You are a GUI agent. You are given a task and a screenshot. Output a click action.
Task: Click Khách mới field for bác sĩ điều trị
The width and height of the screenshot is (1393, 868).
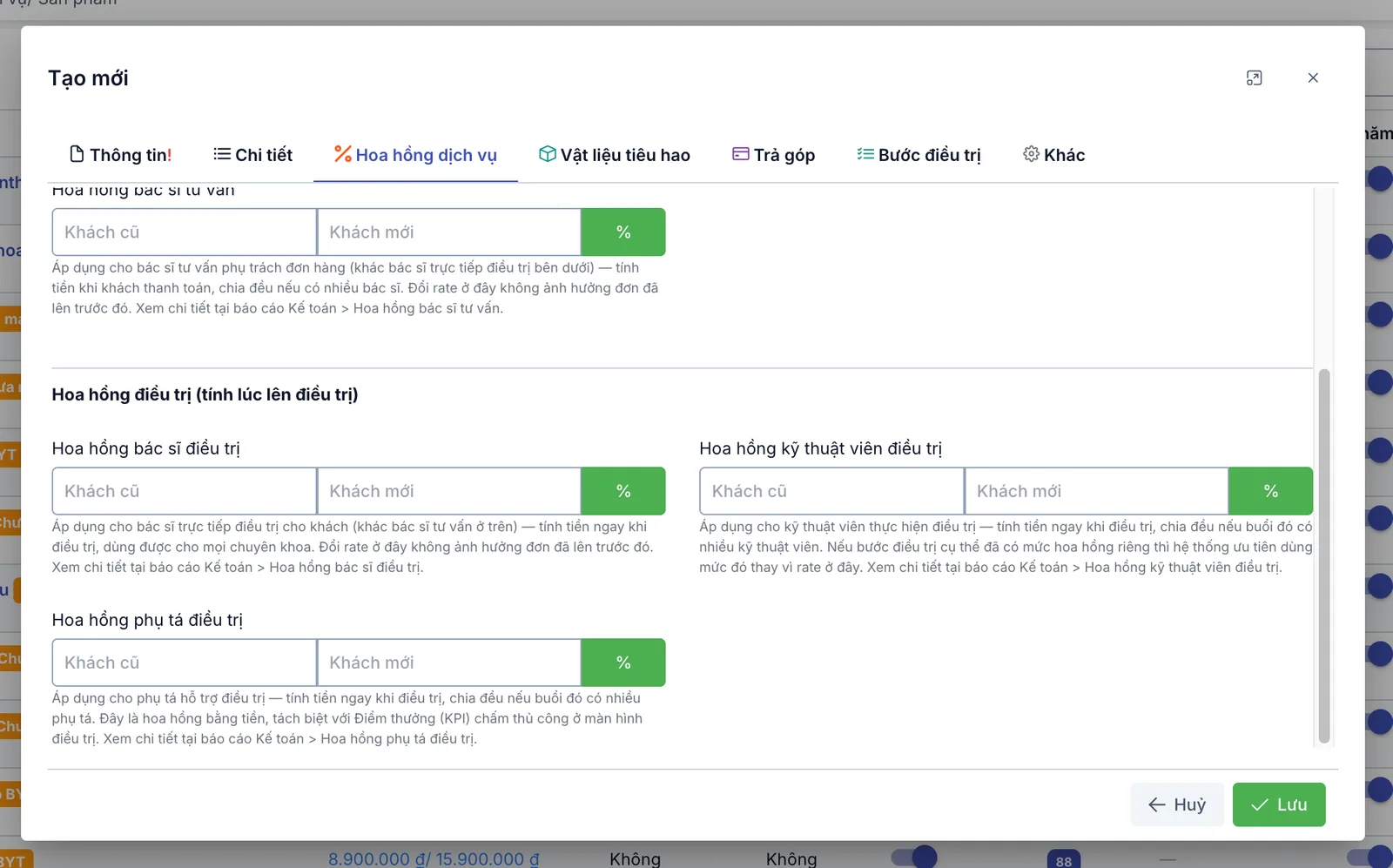[449, 491]
